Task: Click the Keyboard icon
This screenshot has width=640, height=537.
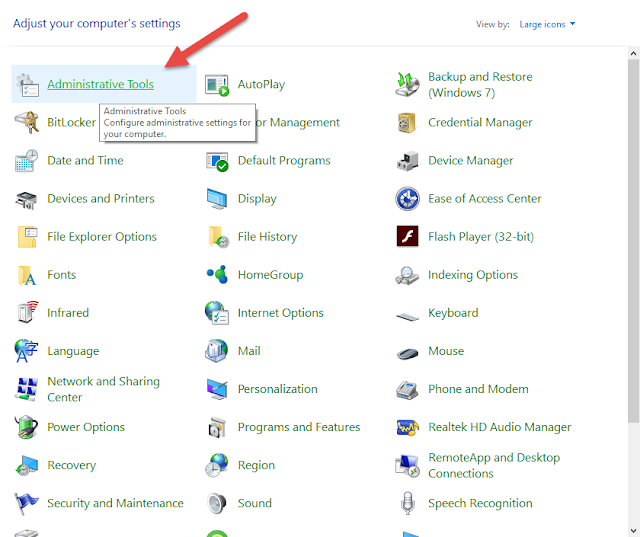Action: [407, 316]
